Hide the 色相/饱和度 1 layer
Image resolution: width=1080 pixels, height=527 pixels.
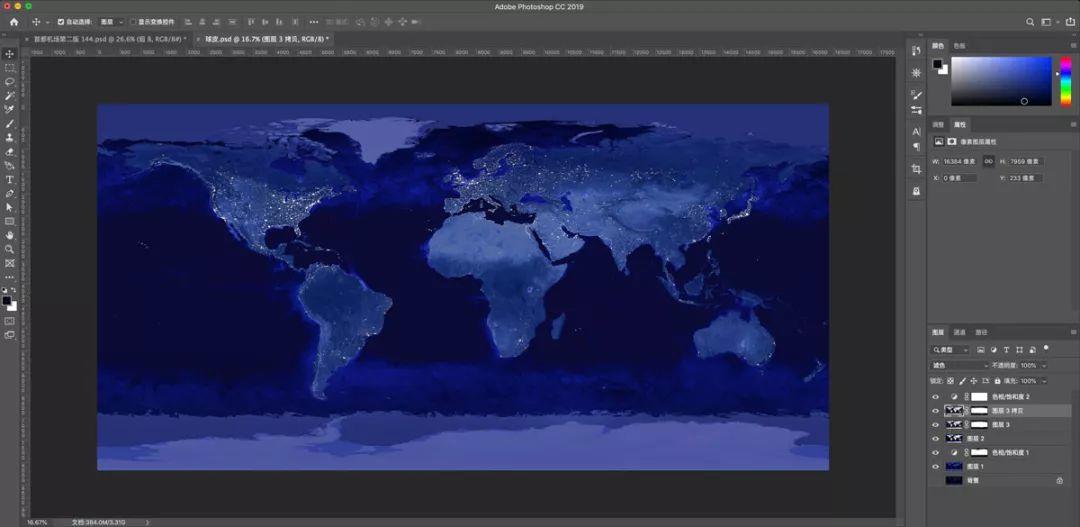click(935, 453)
